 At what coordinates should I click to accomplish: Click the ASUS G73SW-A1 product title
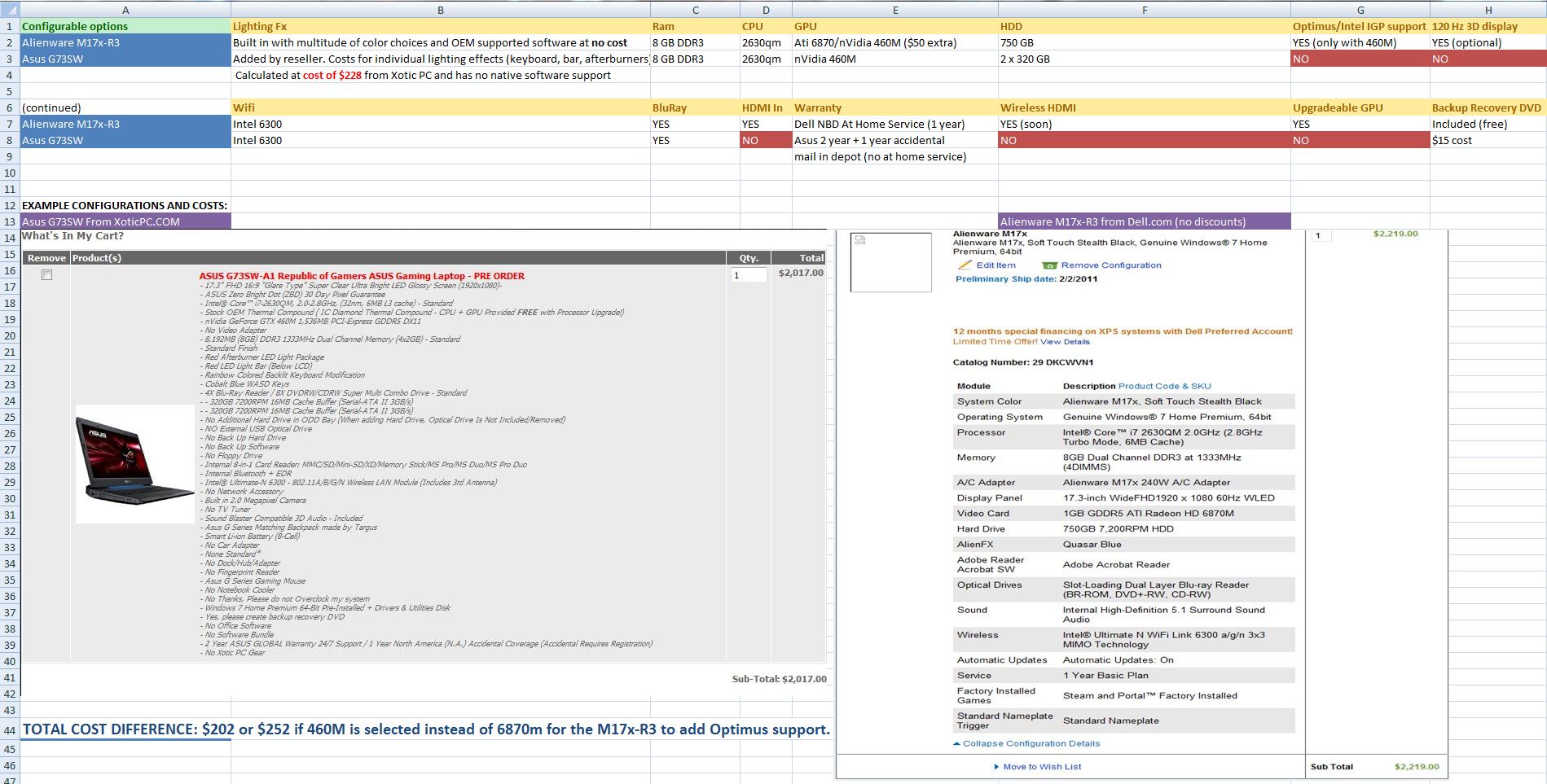pyautogui.click(x=362, y=276)
